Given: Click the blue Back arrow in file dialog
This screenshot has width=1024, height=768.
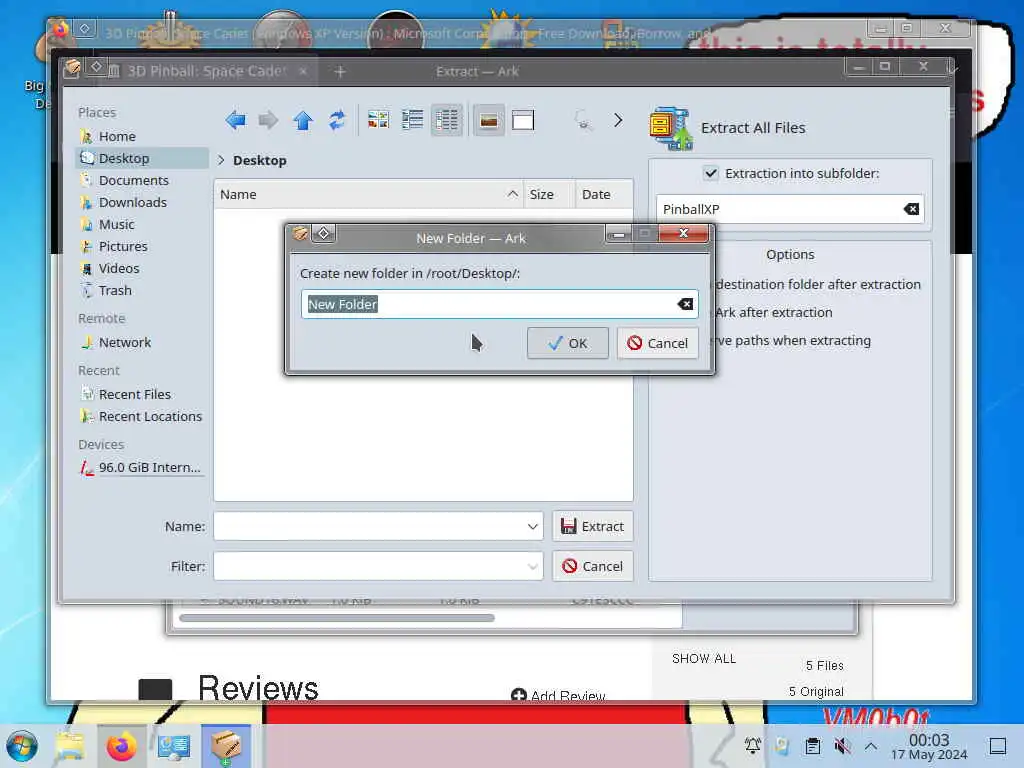Looking at the screenshot, I should point(235,120).
